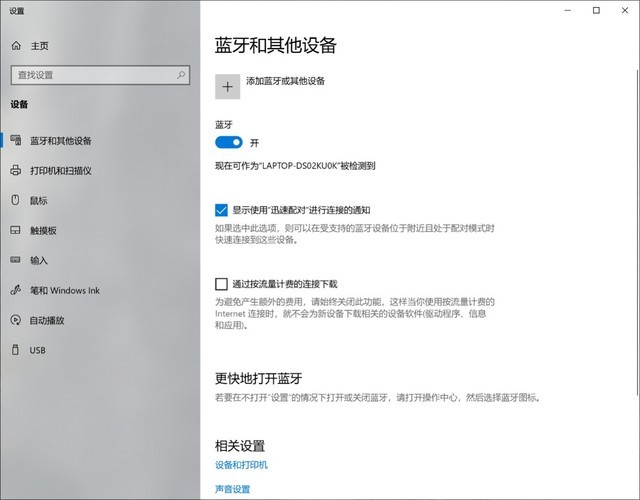Maximize the Settings window
The height and width of the screenshot is (500, 640).
pyautogui.click(x=596, y=10)
